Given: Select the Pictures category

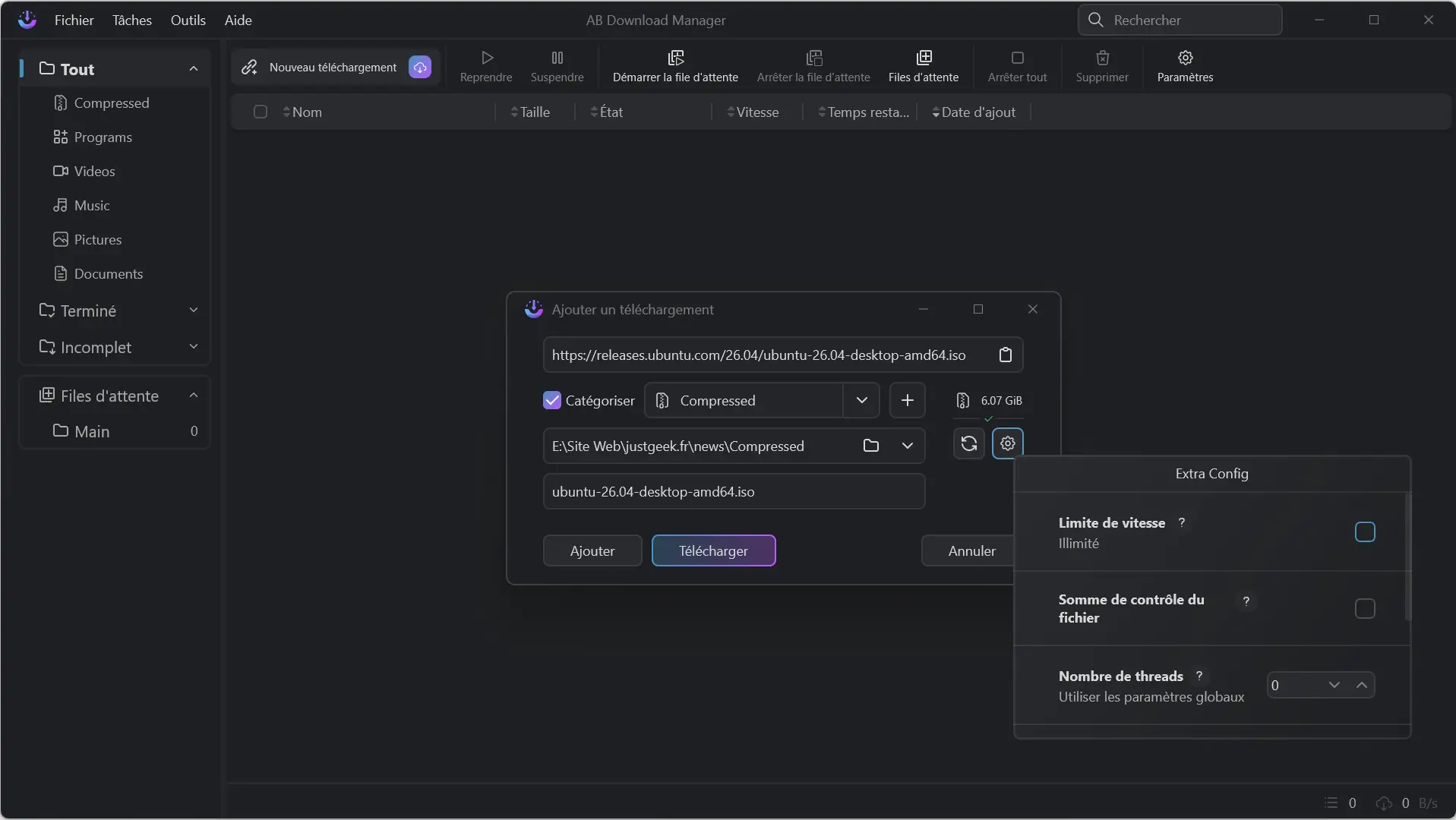Looking at the screenshot, I should point(114,239).
